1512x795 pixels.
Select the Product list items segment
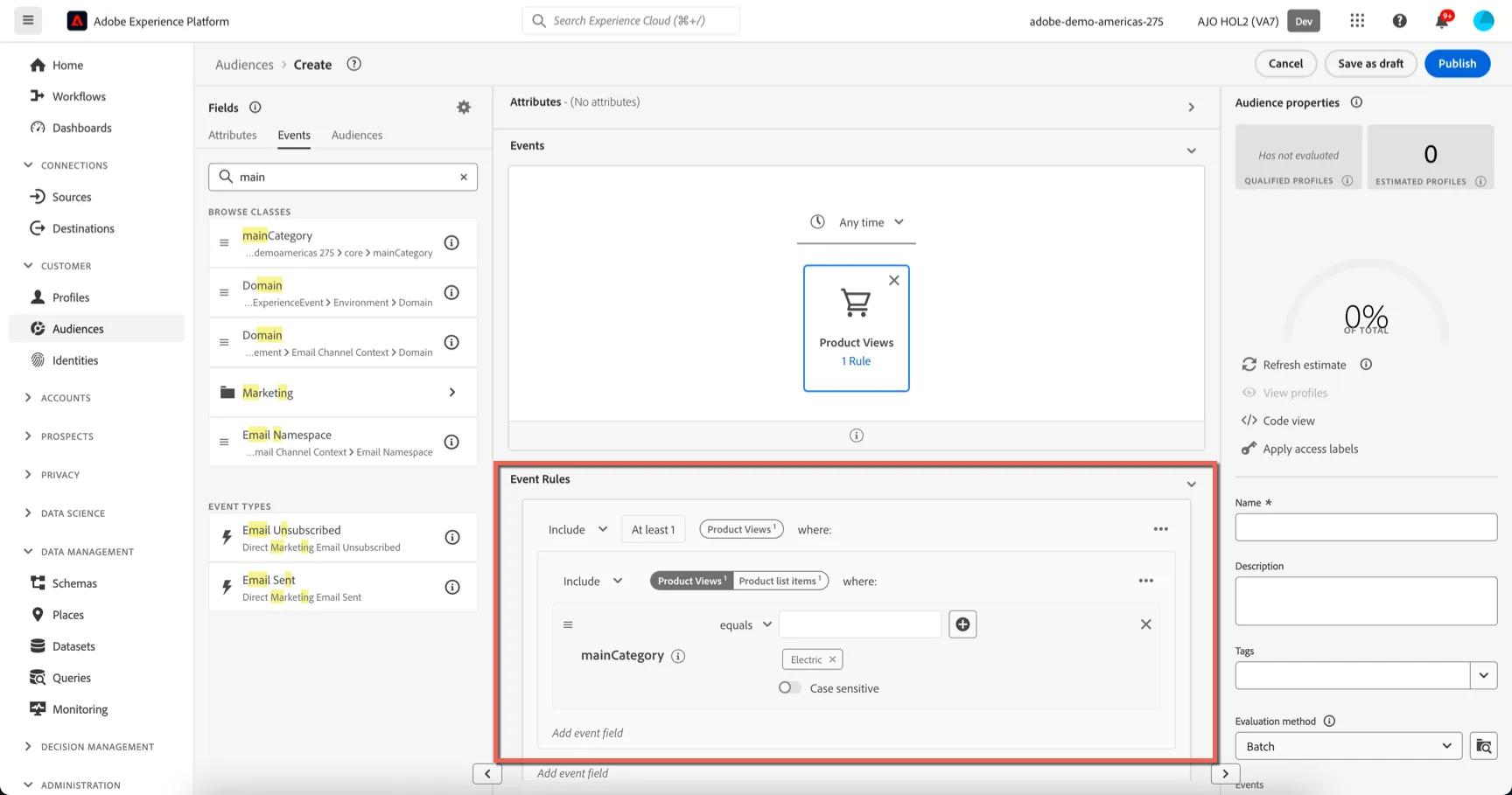780,581
